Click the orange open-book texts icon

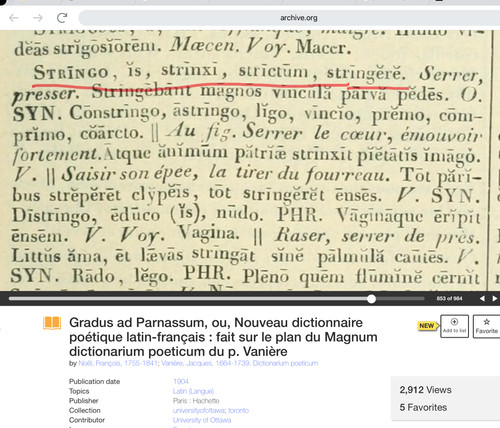tap(52, 323)
